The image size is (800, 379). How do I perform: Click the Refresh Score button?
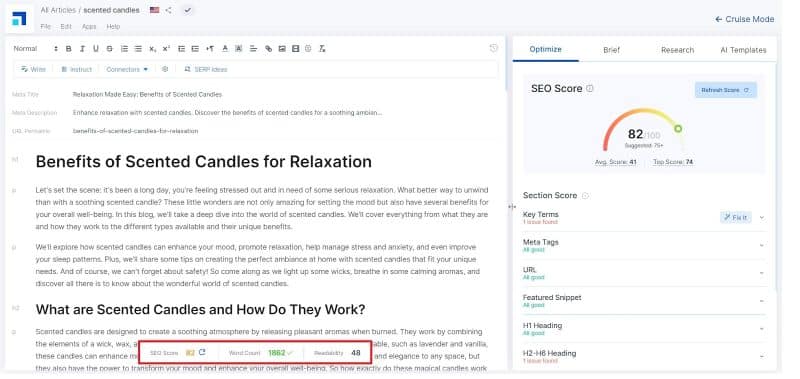(x=726, y=90)
